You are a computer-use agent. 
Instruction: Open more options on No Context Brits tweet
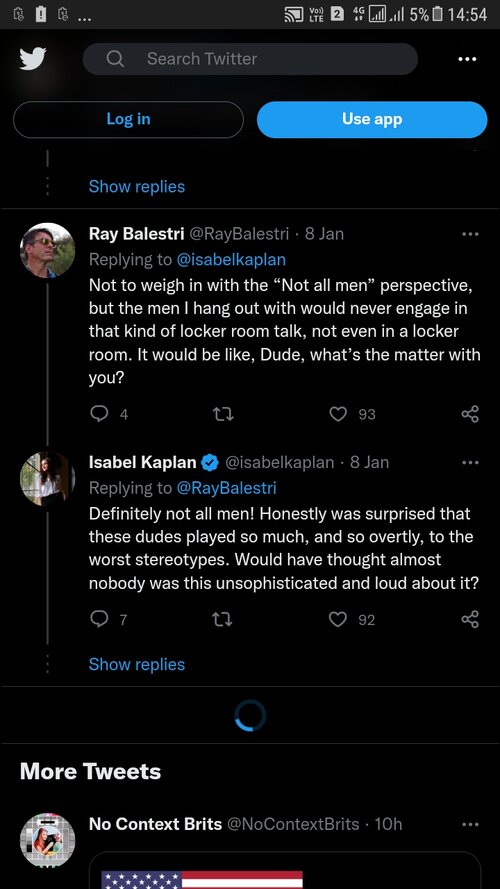click(470, 824)
